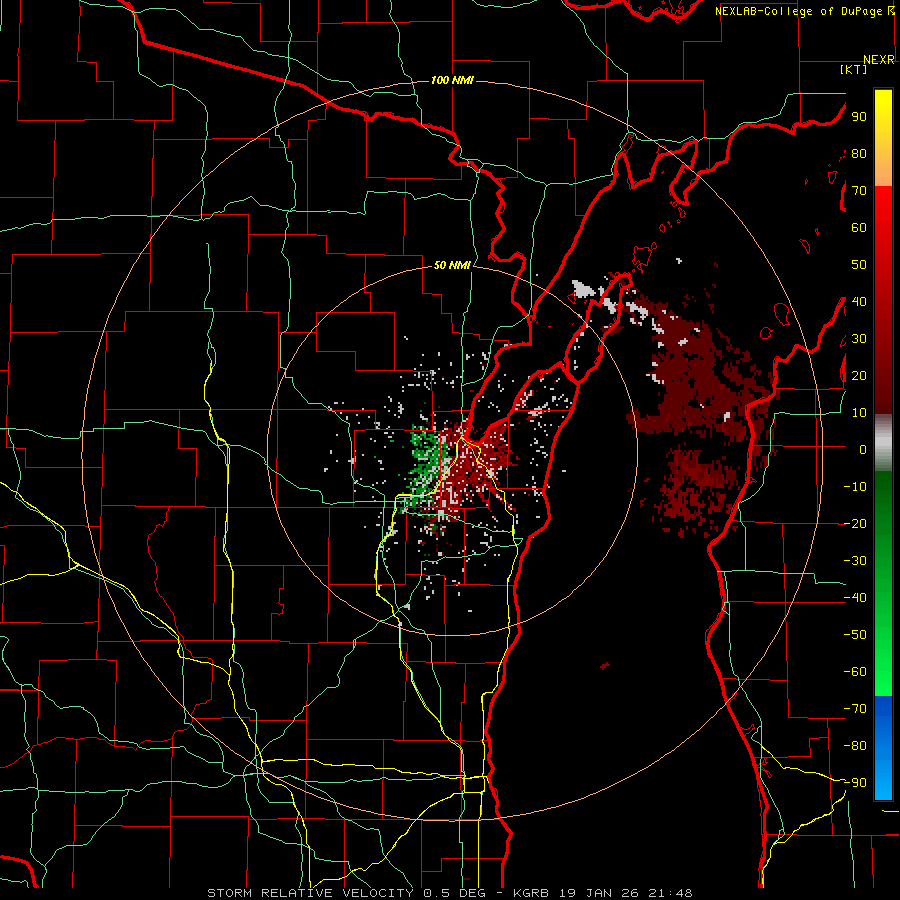Click the -50 value on velocity scale
Screen dimensions: 900x900
[855, 635]
